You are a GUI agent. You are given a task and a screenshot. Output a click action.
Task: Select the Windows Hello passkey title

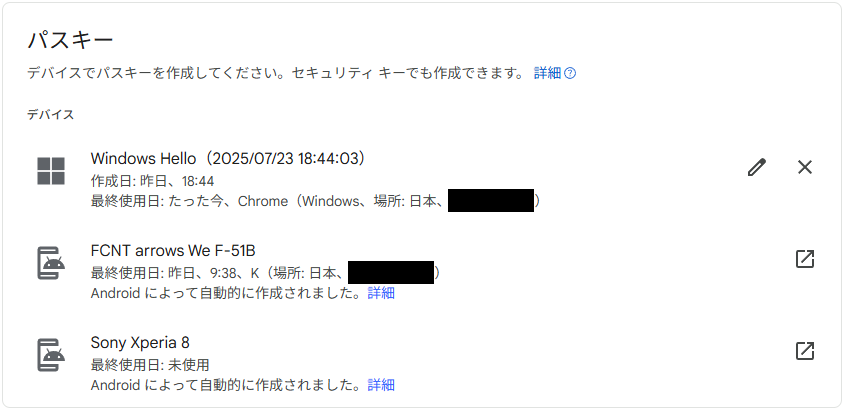(x=228, y=159)
